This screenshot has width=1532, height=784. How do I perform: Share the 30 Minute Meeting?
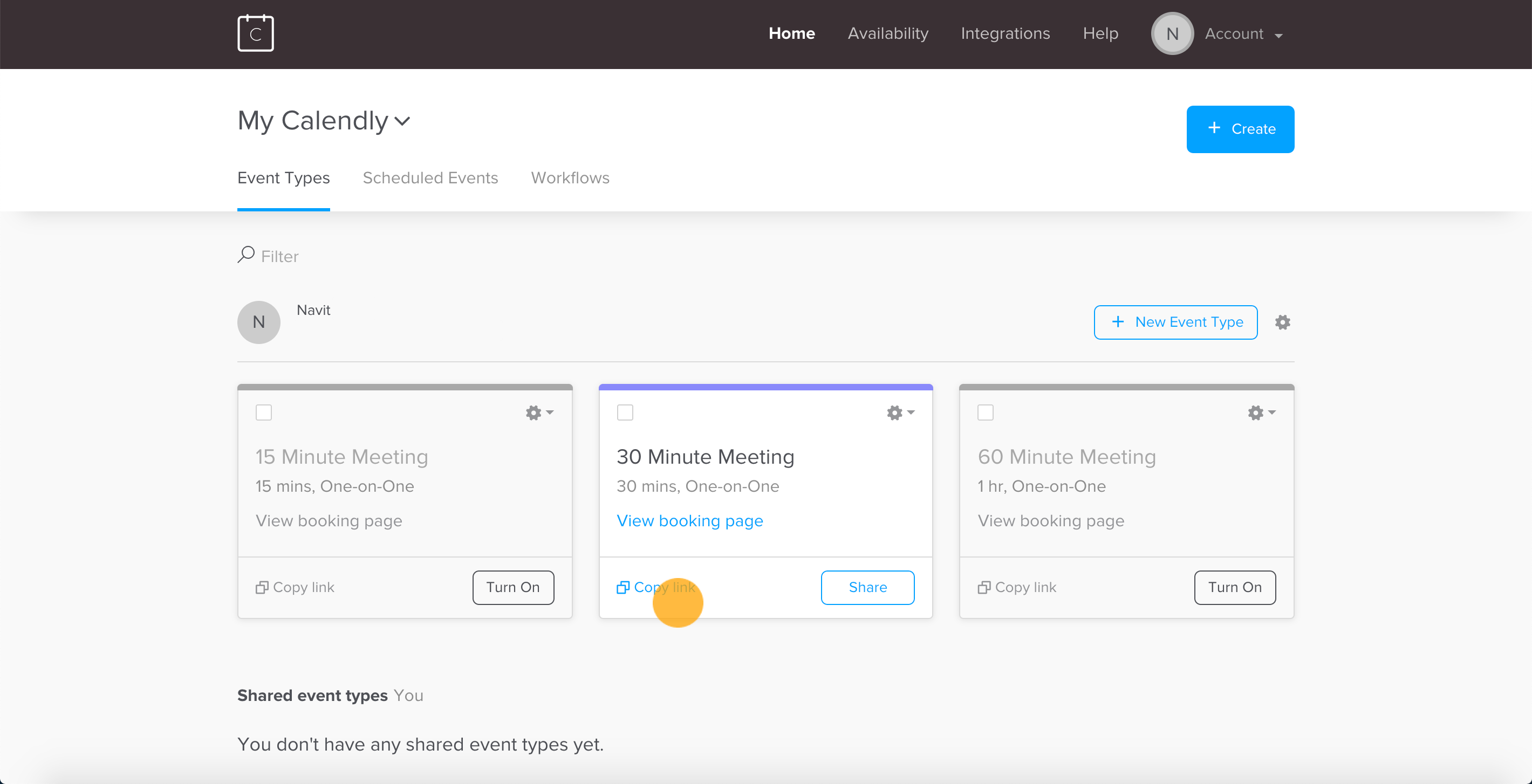(868, 587)
